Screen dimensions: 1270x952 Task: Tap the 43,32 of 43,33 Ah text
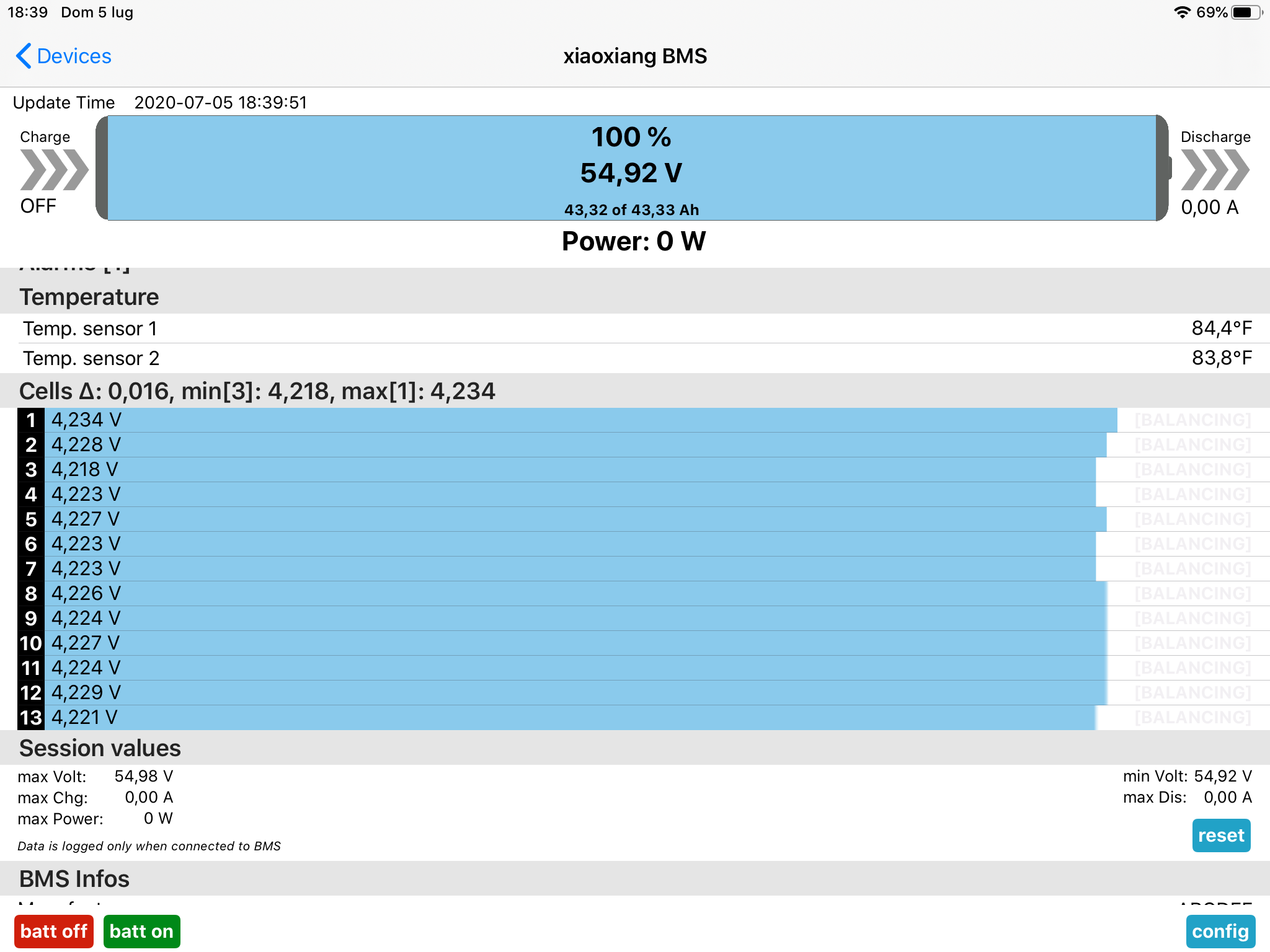632,210
